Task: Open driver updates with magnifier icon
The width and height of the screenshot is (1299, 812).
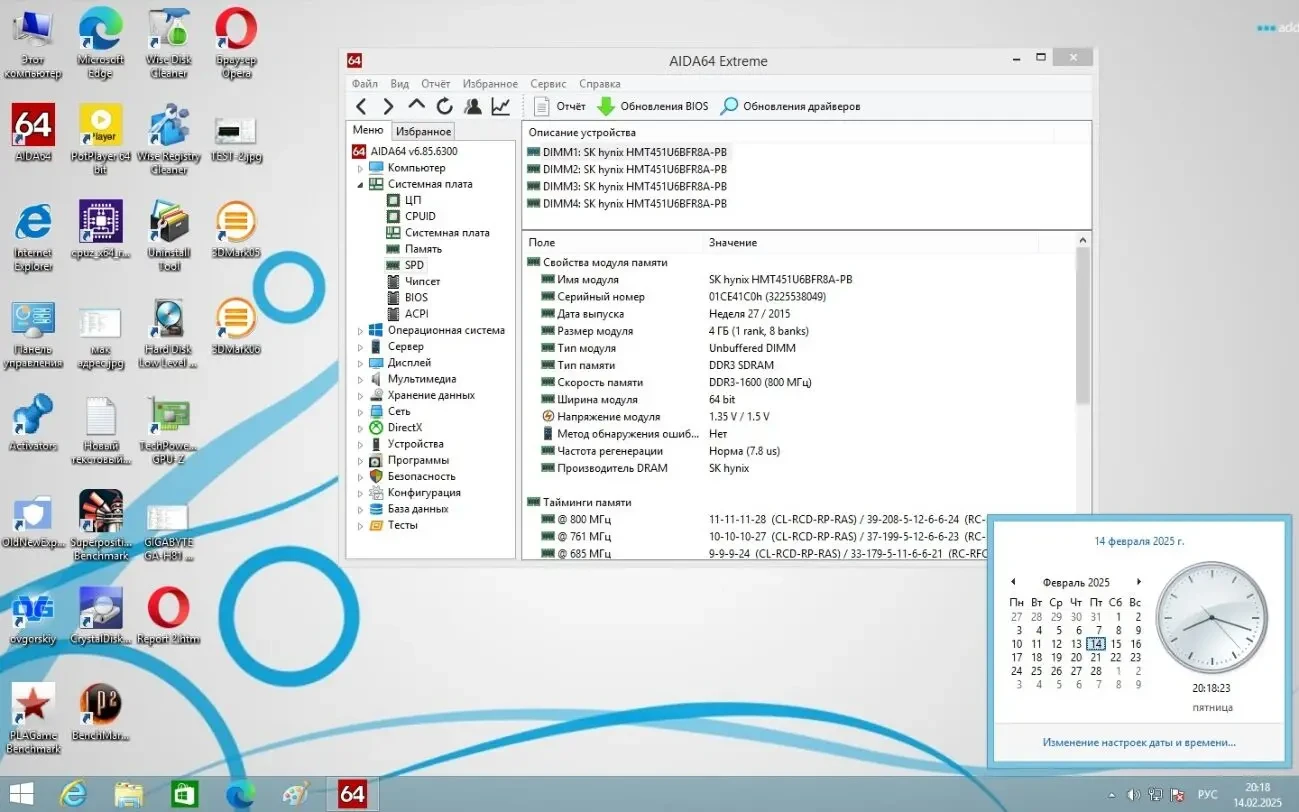Action: (x=790, y=106)
